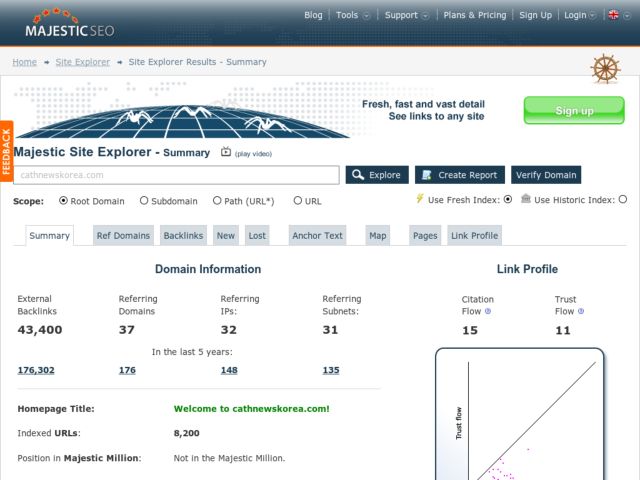This screenshot has height=480, width=640.
Task: Click the Link Profile scatter chart
Action: tap(520, 414)
